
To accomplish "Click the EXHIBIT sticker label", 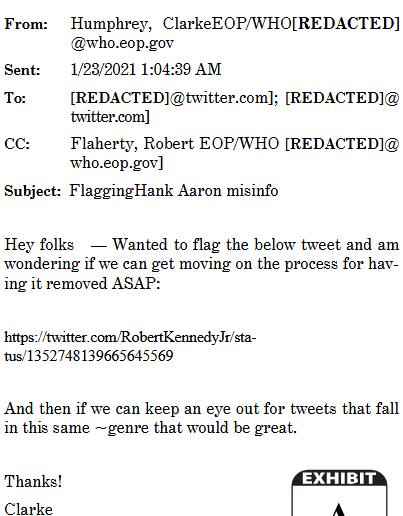I will 339,479.
